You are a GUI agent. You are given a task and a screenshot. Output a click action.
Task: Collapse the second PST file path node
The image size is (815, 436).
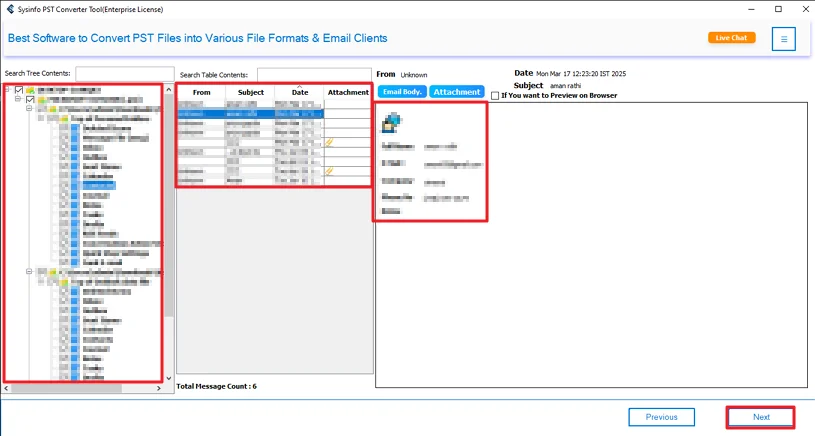click(29, 272)
